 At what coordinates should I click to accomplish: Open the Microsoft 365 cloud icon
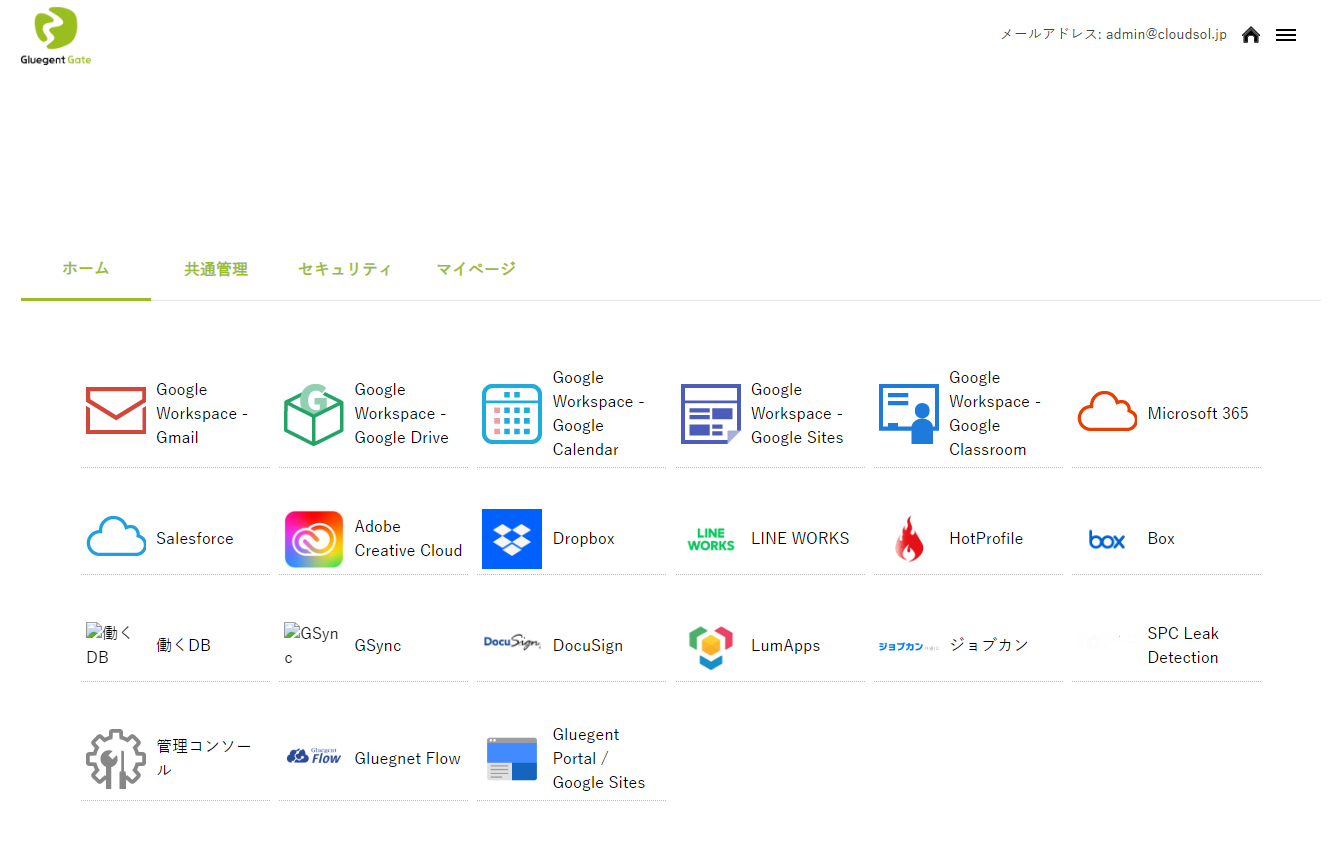pyautogui.click(x=1107, y=412)
